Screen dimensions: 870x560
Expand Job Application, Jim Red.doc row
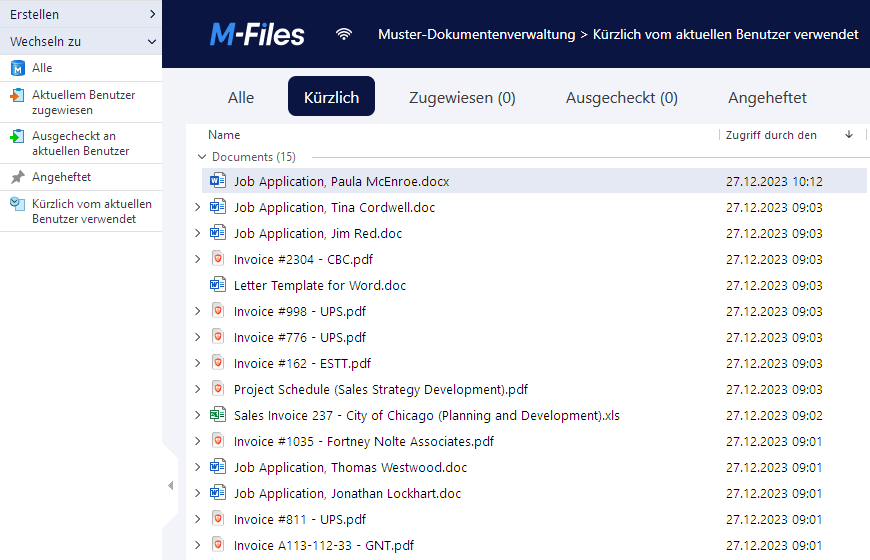pos(198,233)
